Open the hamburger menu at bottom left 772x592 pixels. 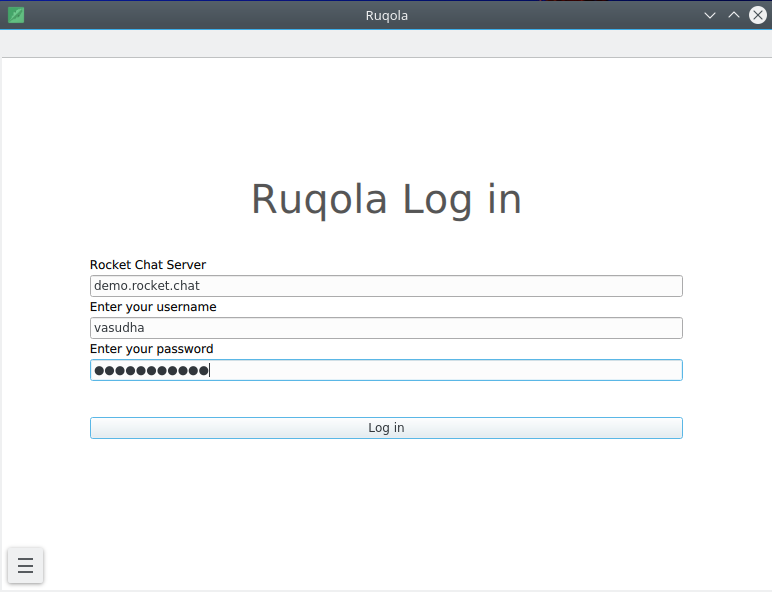click(26, 565)
